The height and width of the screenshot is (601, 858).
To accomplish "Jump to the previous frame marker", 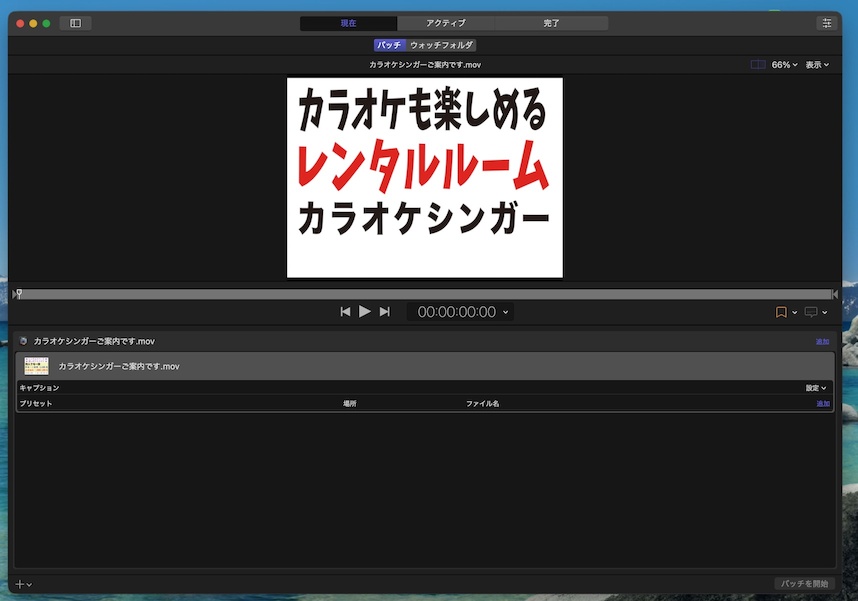I will click(x=345, y=312).
